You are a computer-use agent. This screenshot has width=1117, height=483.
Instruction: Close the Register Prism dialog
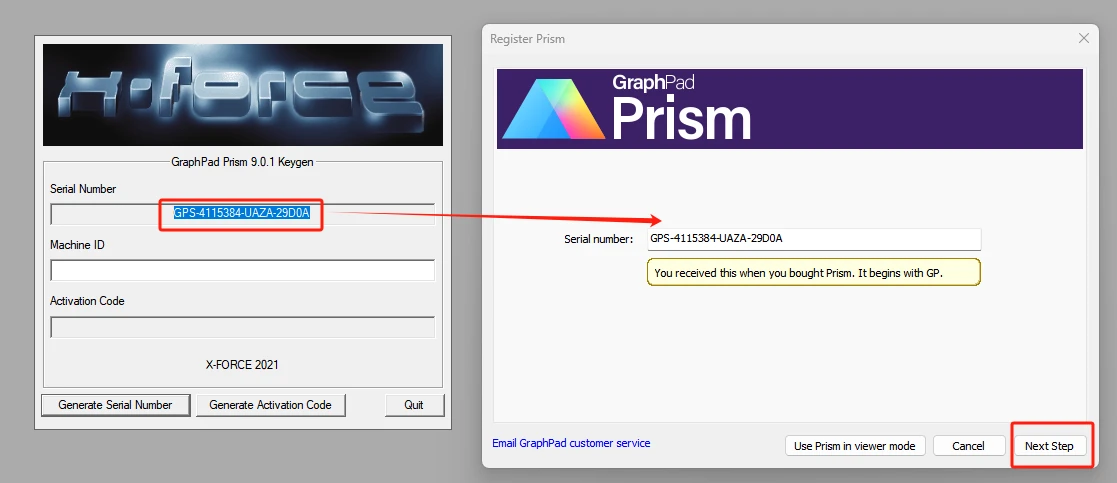point(1084,38)
